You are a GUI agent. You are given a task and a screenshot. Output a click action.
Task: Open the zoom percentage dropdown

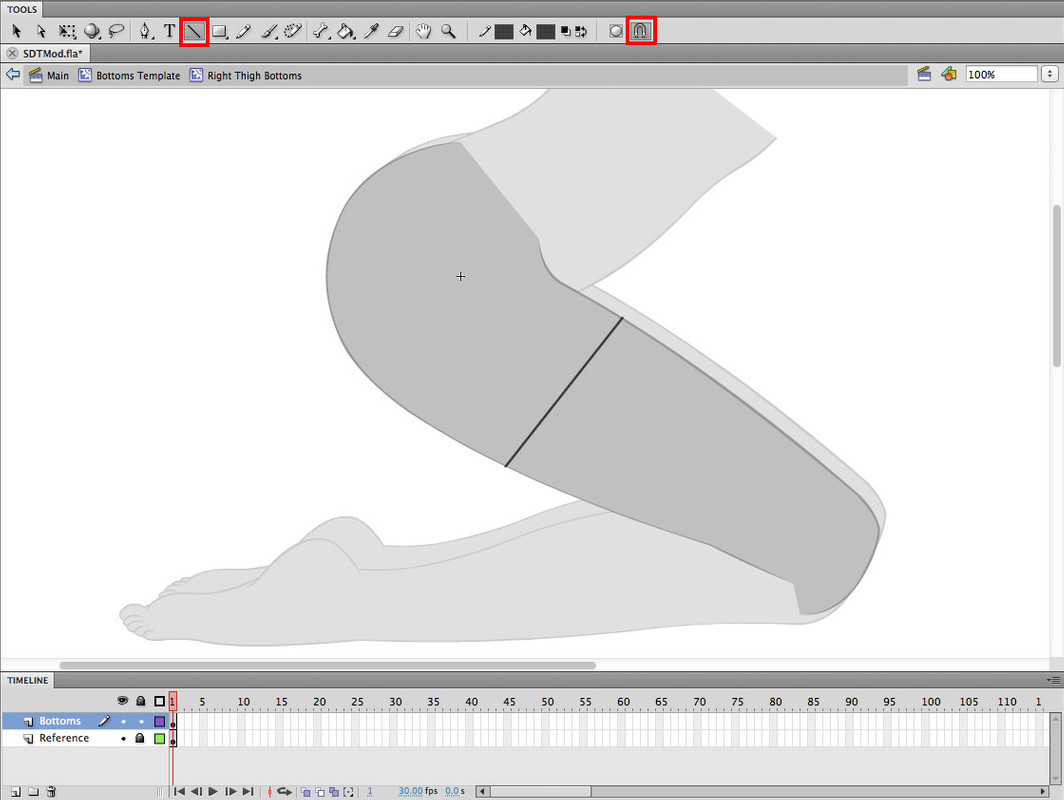1049,74
